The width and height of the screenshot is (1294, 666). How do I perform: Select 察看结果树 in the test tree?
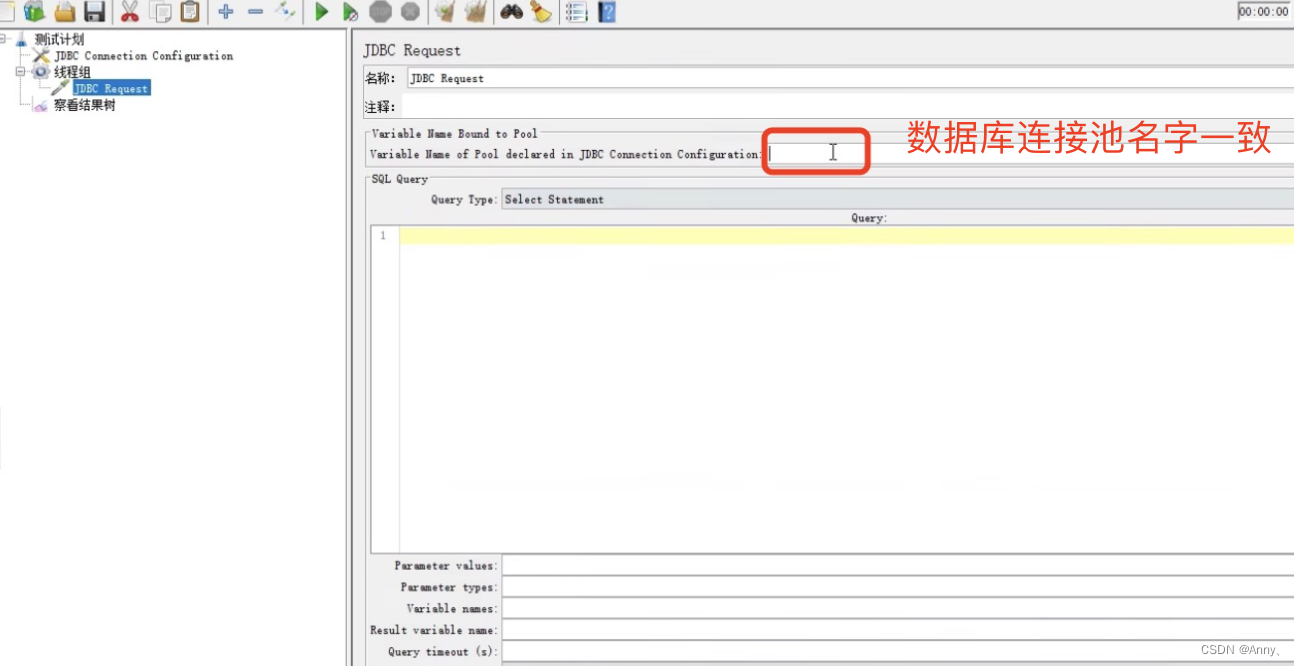[84, 105]
